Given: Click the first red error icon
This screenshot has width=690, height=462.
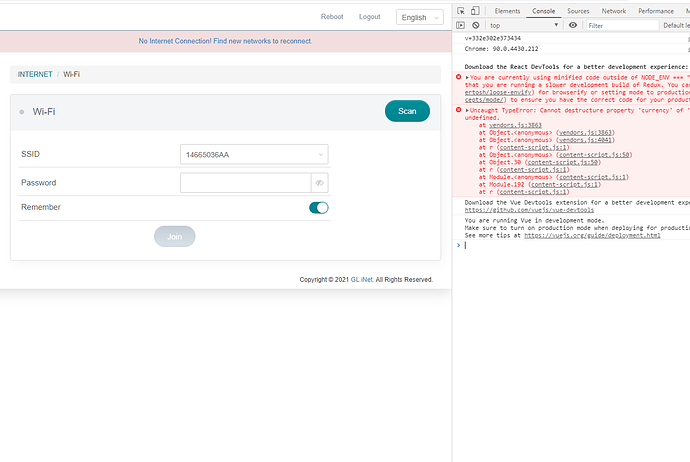Looking at the screenshot, I should 459,77.
